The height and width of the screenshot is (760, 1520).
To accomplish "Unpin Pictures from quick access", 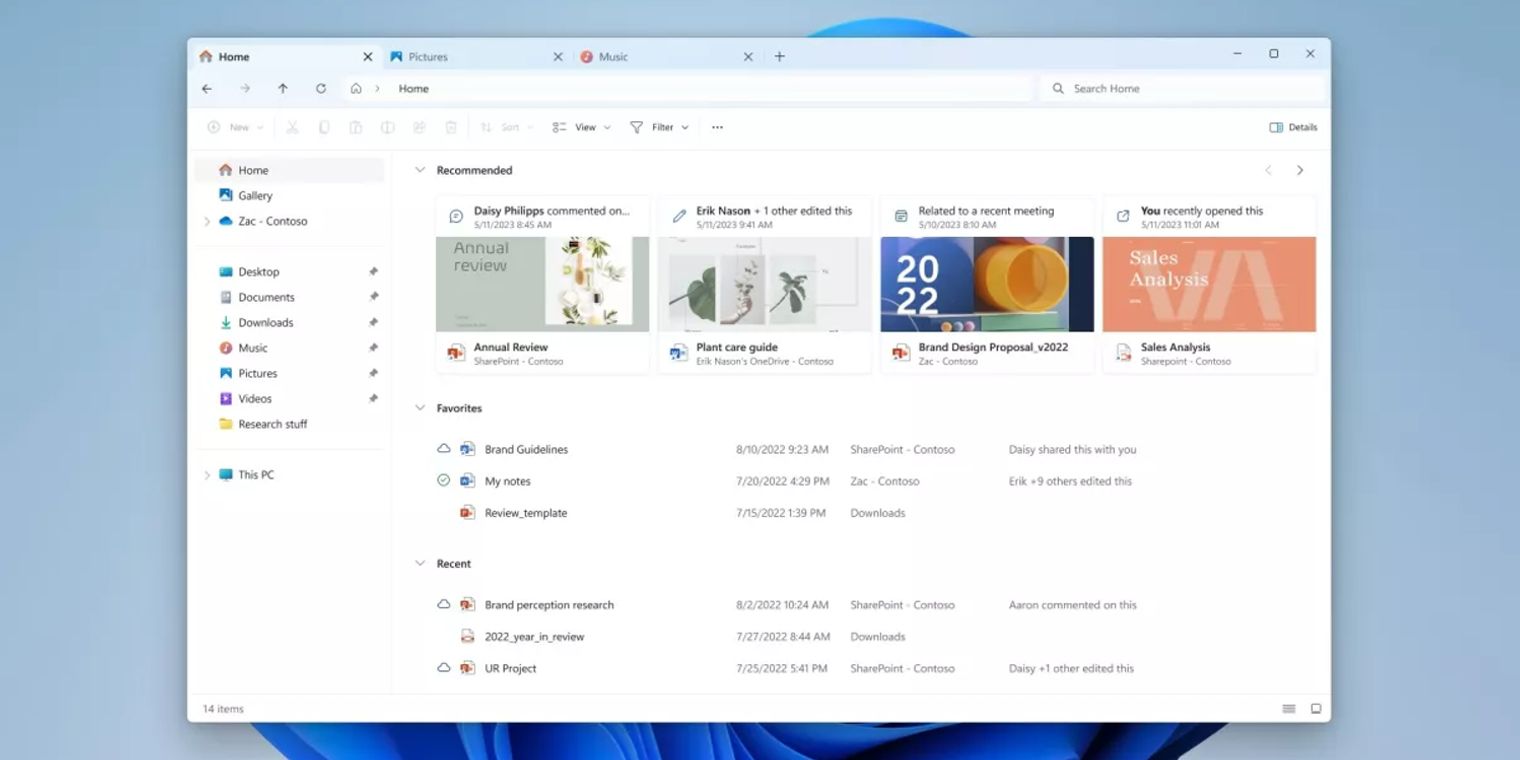I will (373, 373).
